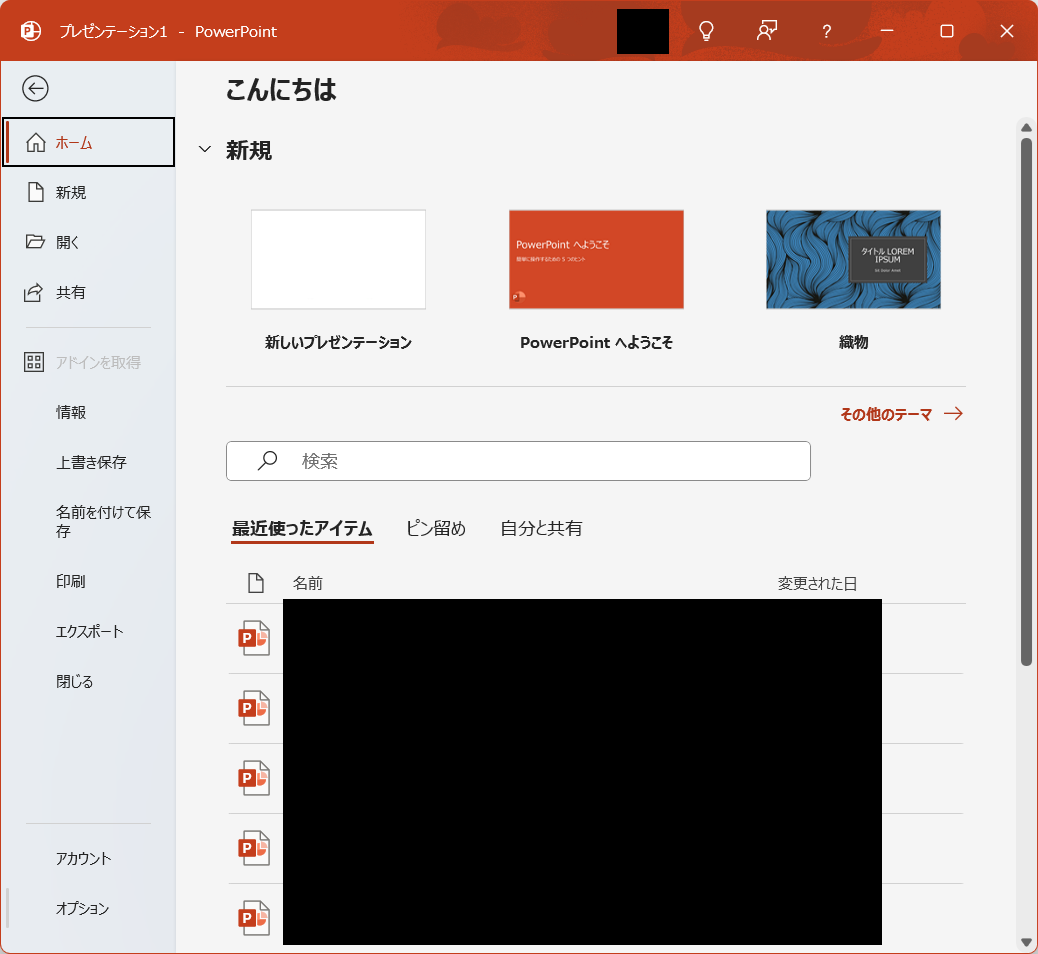Click the magnifier icon in the search box
The width and height of the screenshot is (1038, 954).
pos(267,460)
